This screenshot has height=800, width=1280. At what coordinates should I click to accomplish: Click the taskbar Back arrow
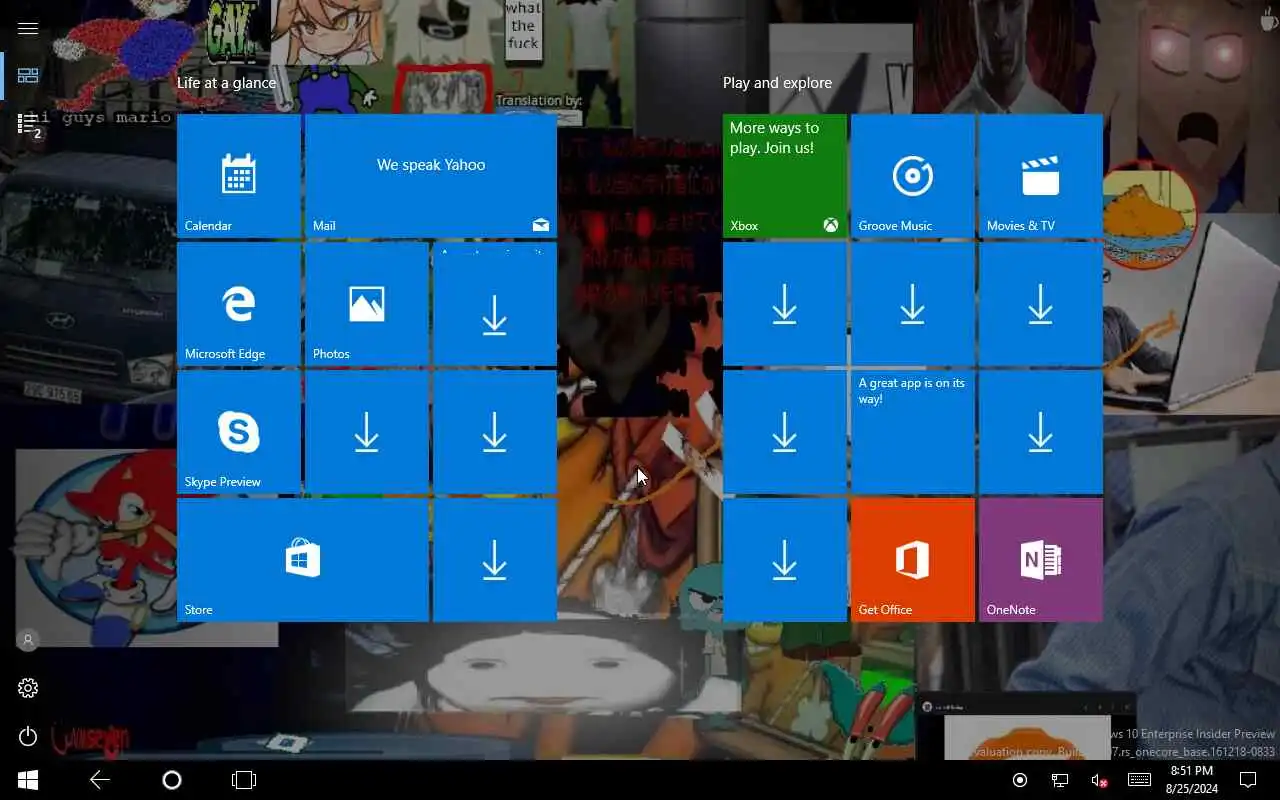click(100, 780)
